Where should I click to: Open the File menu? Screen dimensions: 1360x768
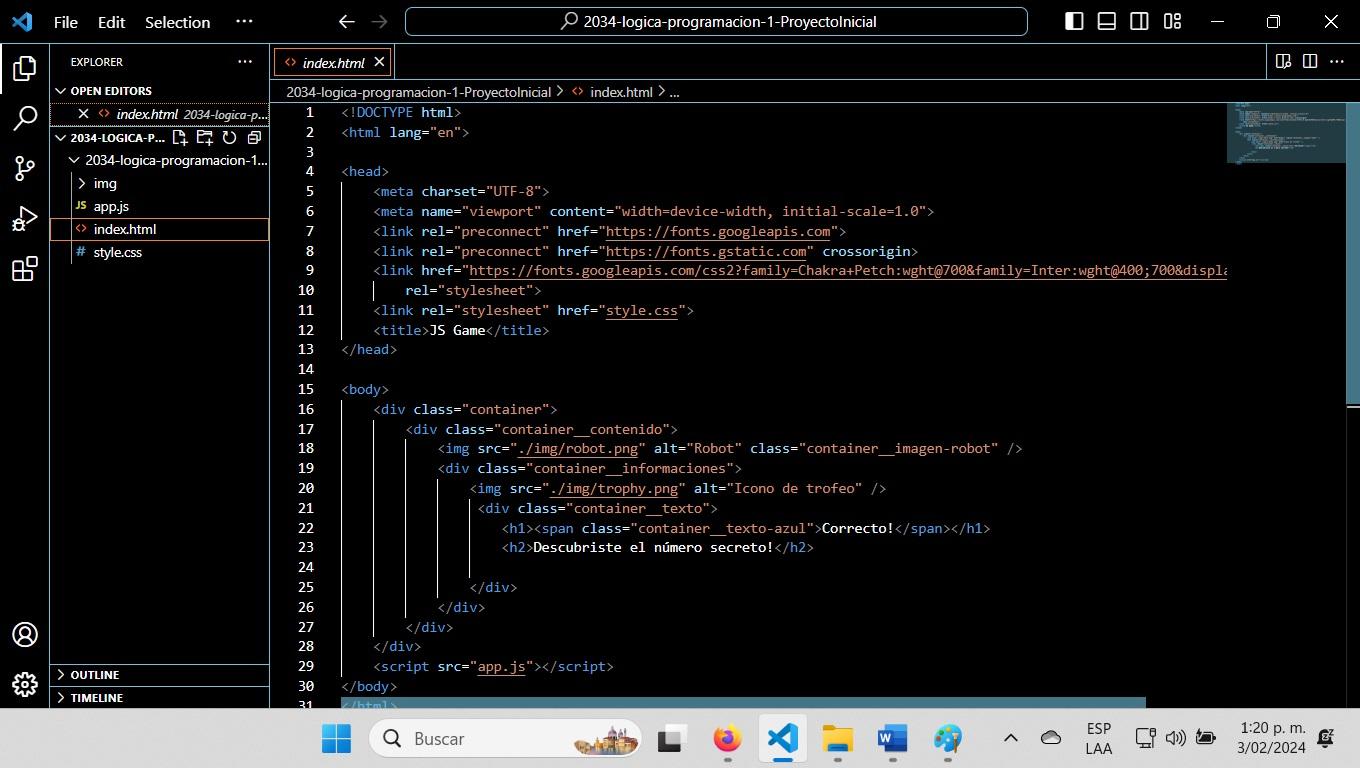click(x=65, y=21)
